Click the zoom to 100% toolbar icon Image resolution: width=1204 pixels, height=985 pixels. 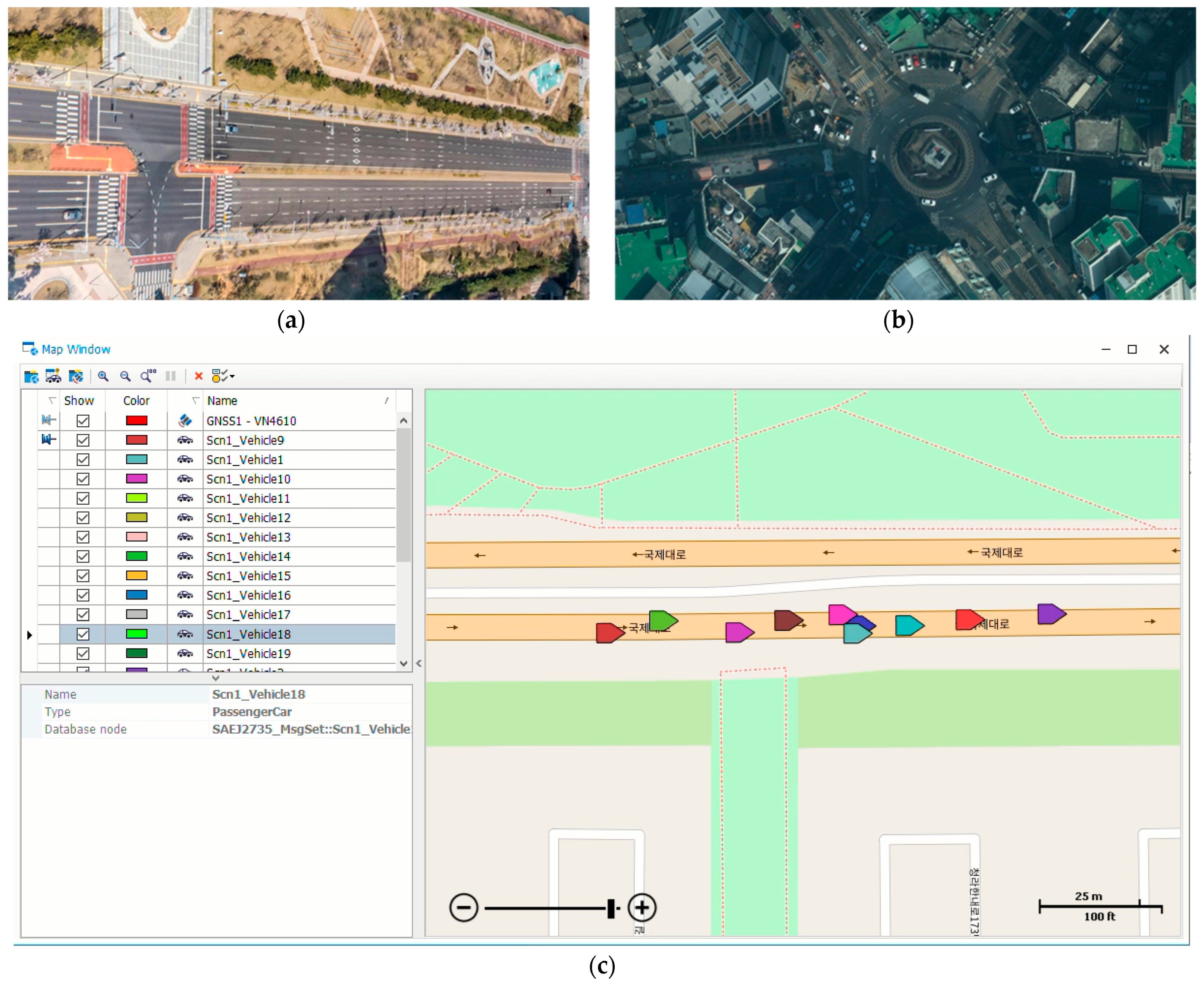click(x=148, y=376)
